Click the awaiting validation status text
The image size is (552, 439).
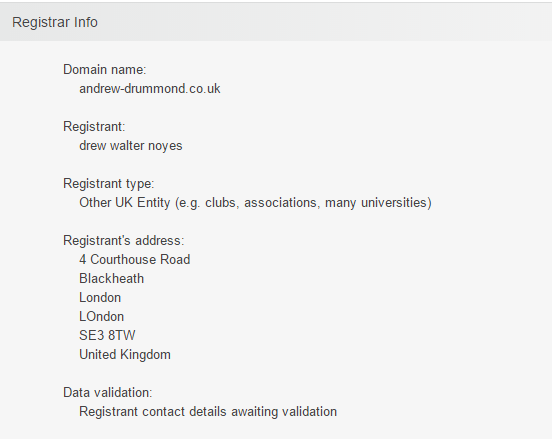pos(284,412)
